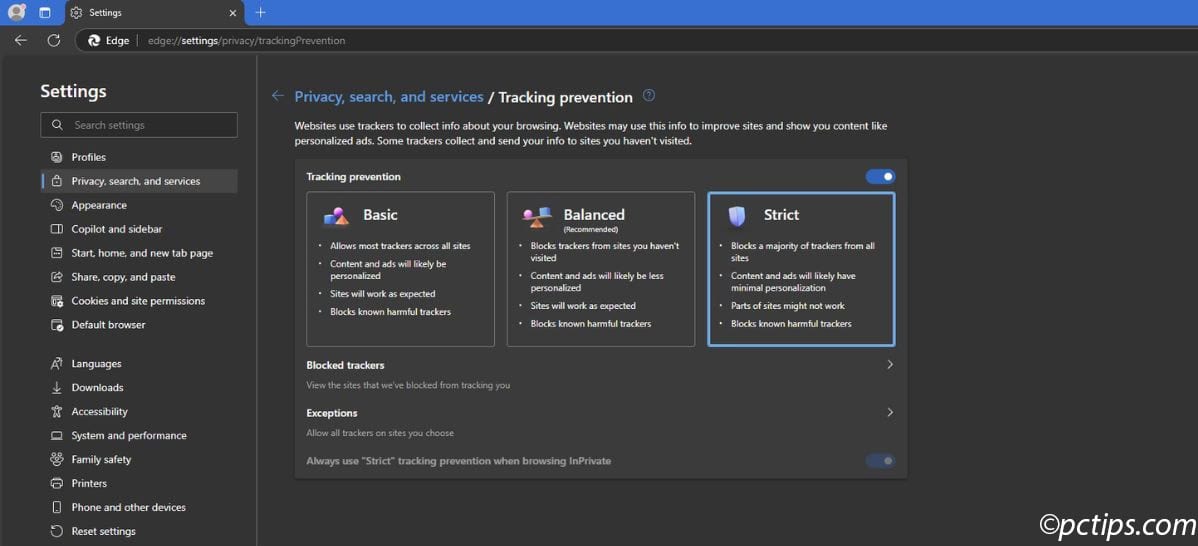This screenshot has height=546, width=1198.
Task: Select the Basic tracking prevention option
Action: pos(400,269)
